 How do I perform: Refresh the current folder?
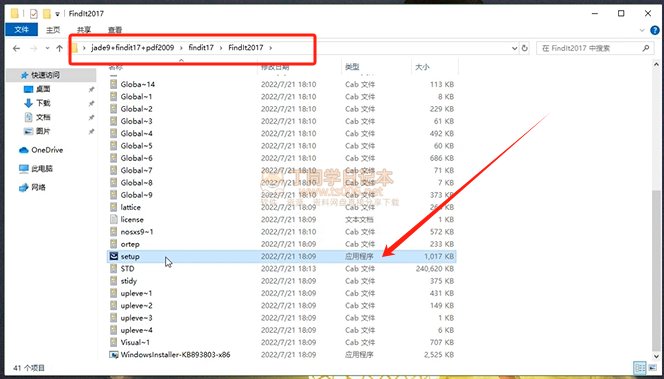525,48
